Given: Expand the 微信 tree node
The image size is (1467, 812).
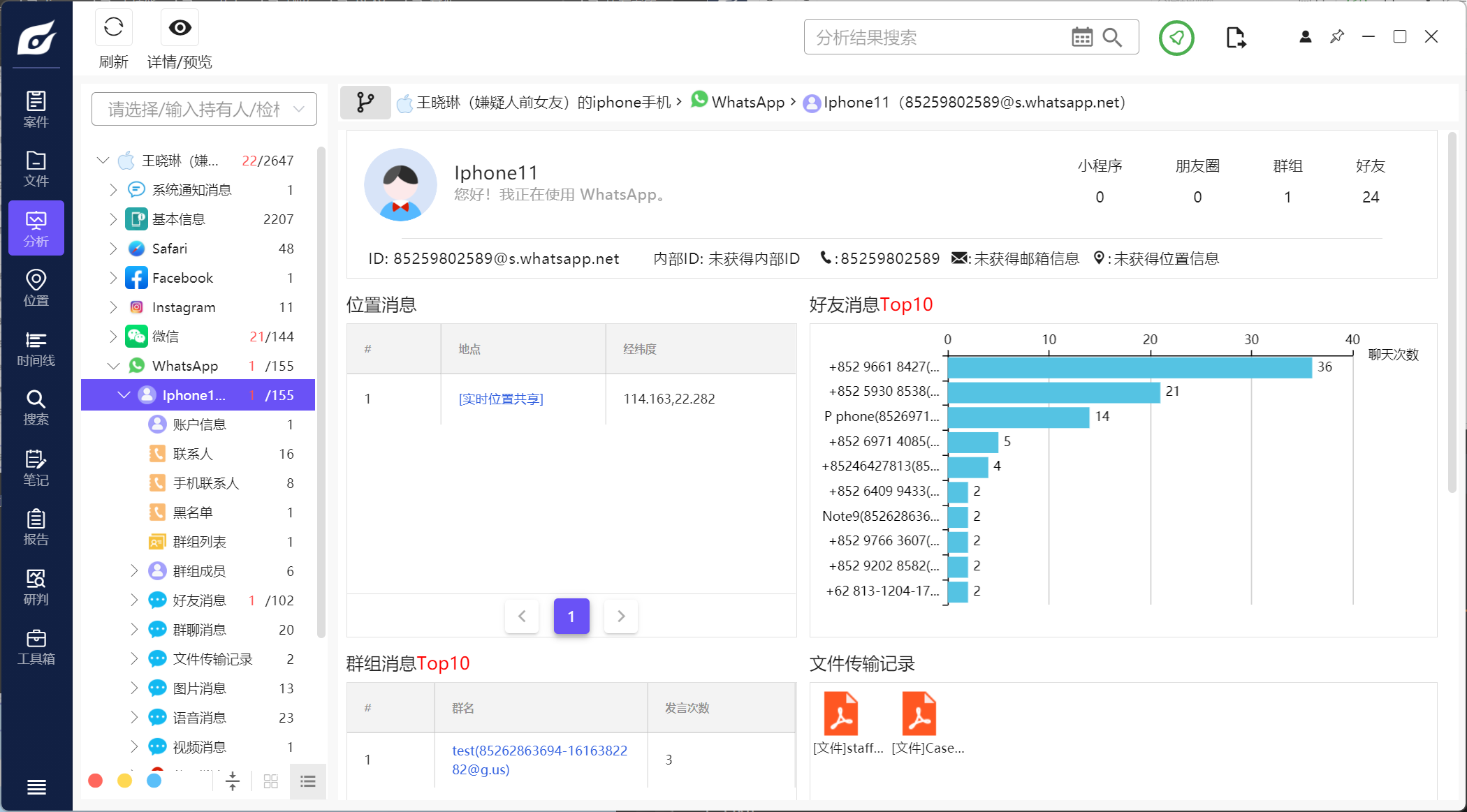Looking at the screenshot, I should (x=113, y=337).
